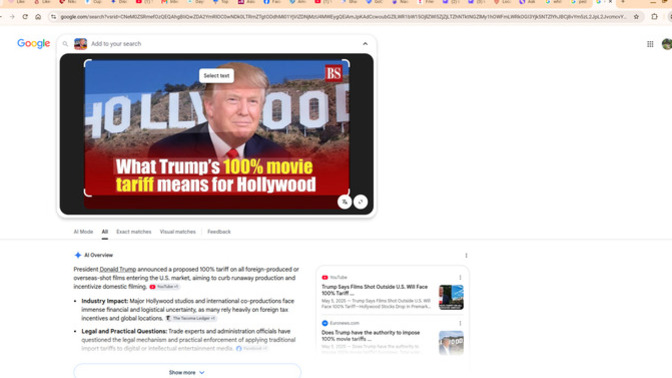The width and height of the screenshot is (672, 378).
Task: Open the 'Donald Trump' link in the overview
Action: (118, 270)
